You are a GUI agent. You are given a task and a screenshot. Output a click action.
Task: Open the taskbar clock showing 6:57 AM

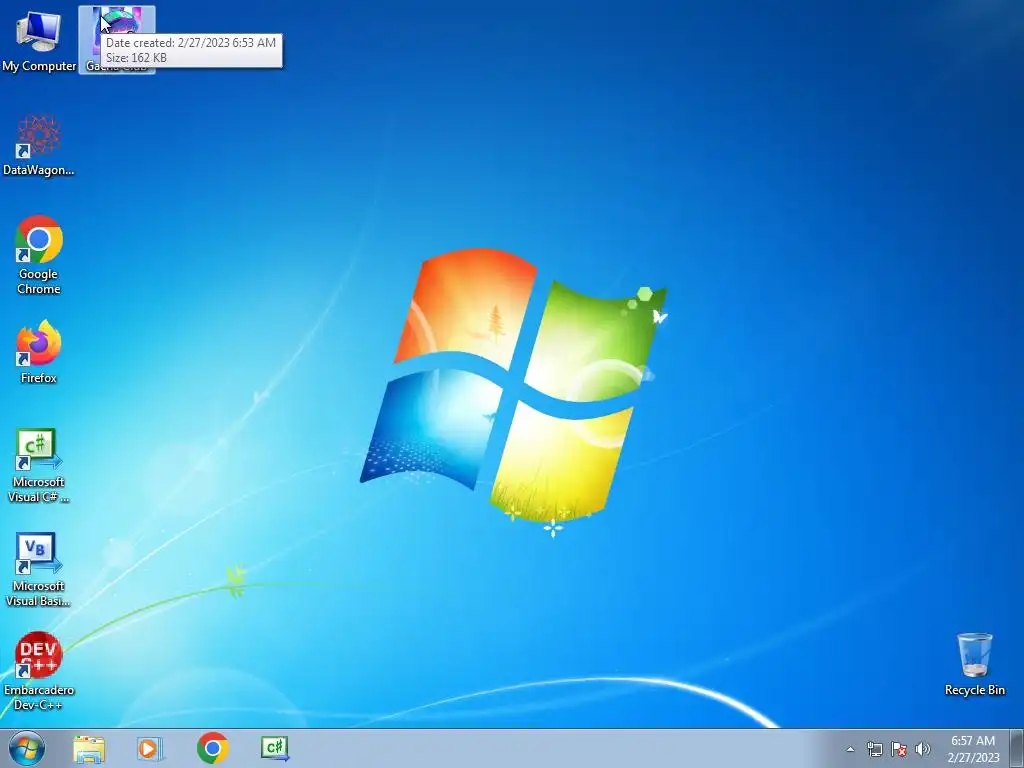tap(973, 749)
